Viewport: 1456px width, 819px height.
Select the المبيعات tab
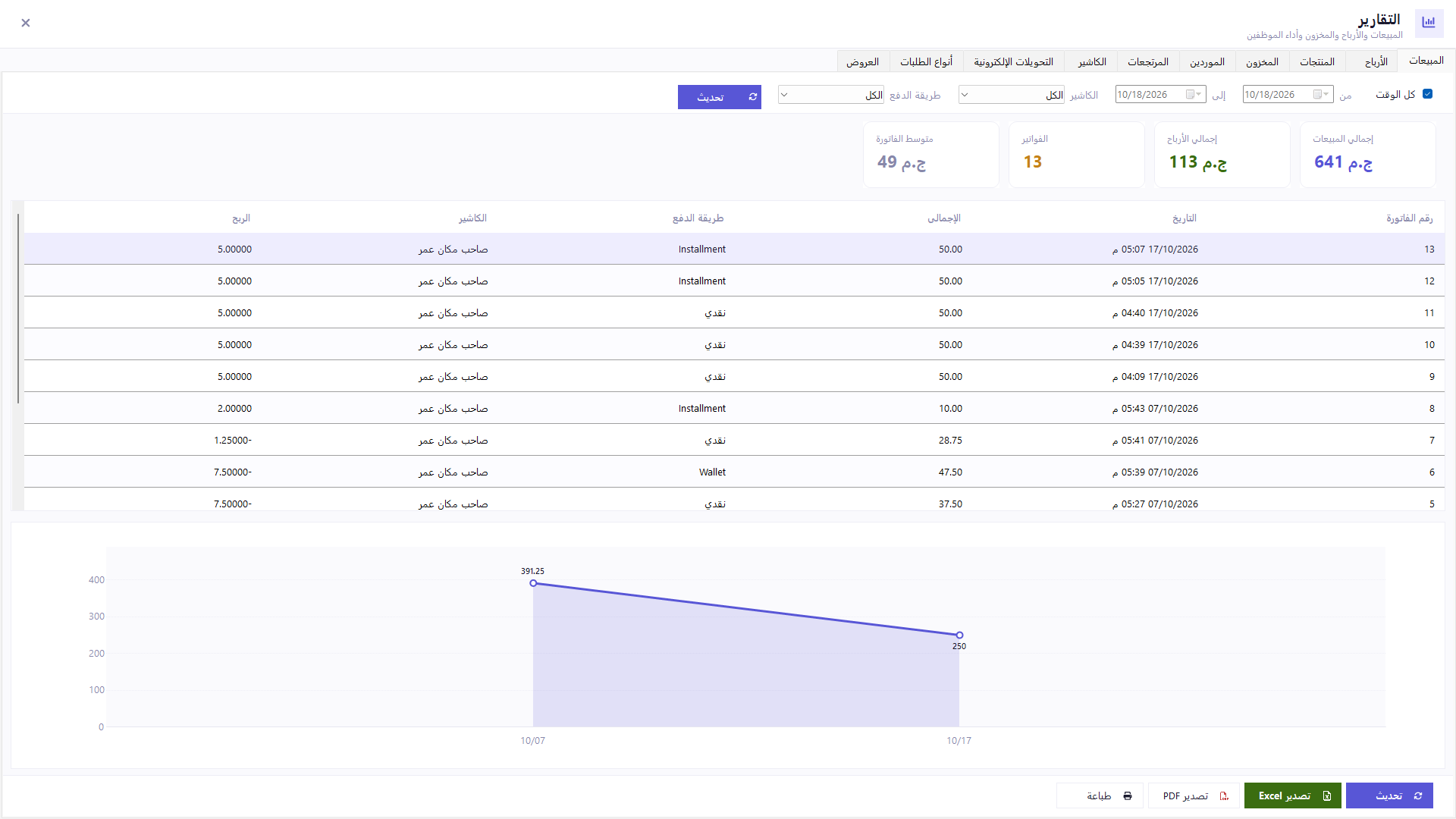pos(1426,61)
